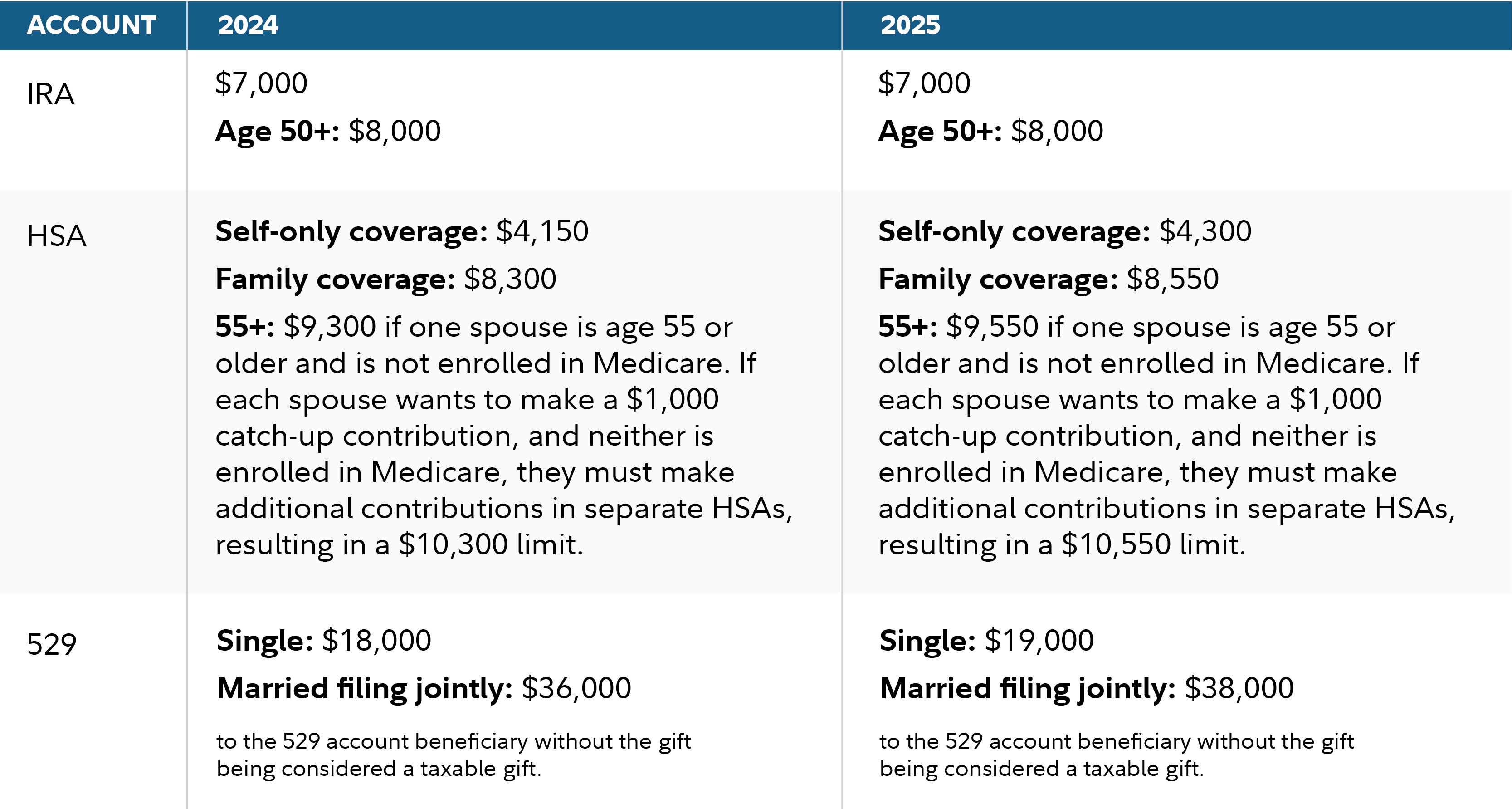Click Self-only coverage $4,300 text
This screenshot has height=809, width=1512.
point(1064,231)
